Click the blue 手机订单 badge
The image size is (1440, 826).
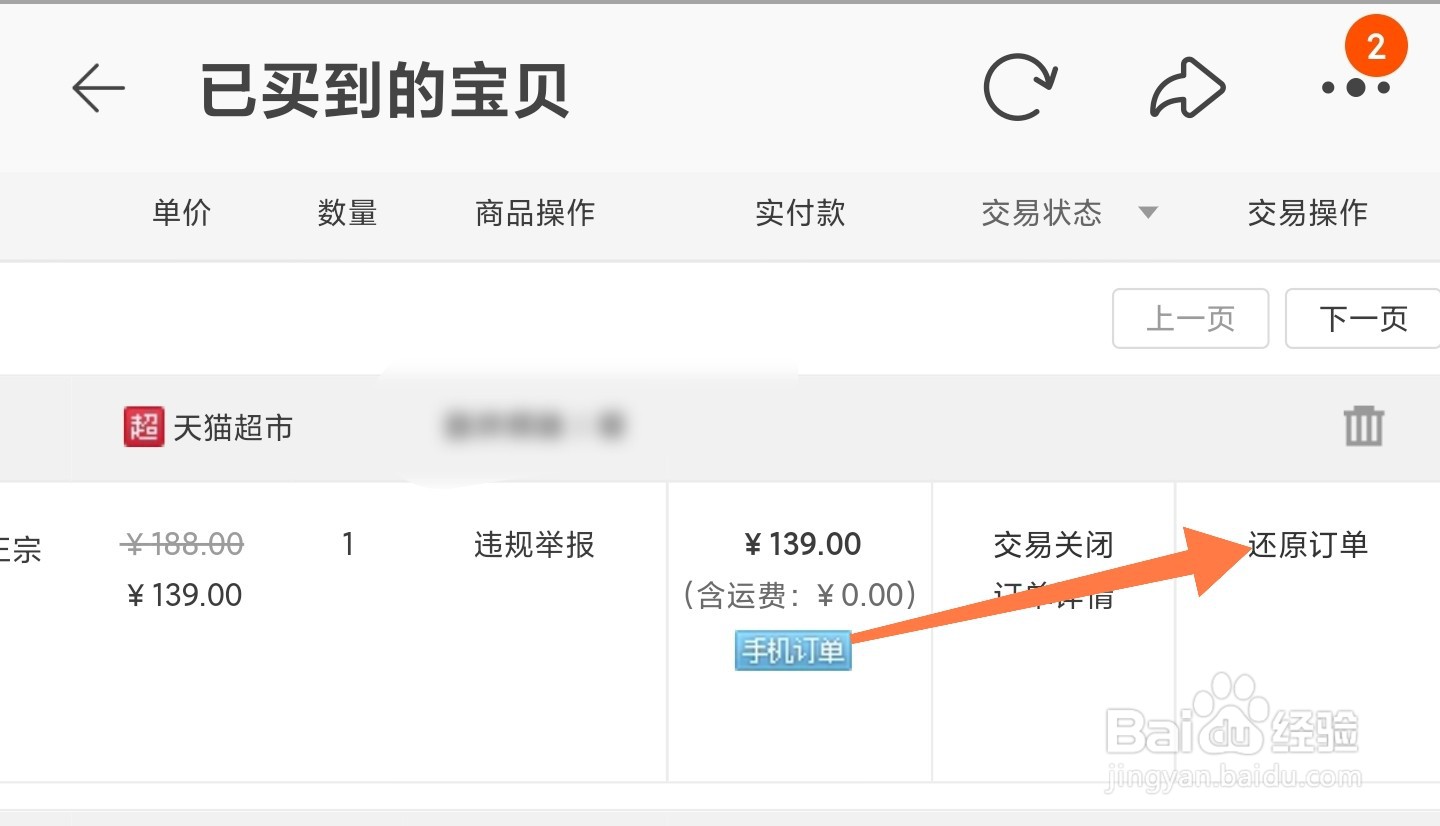(793, 651)
